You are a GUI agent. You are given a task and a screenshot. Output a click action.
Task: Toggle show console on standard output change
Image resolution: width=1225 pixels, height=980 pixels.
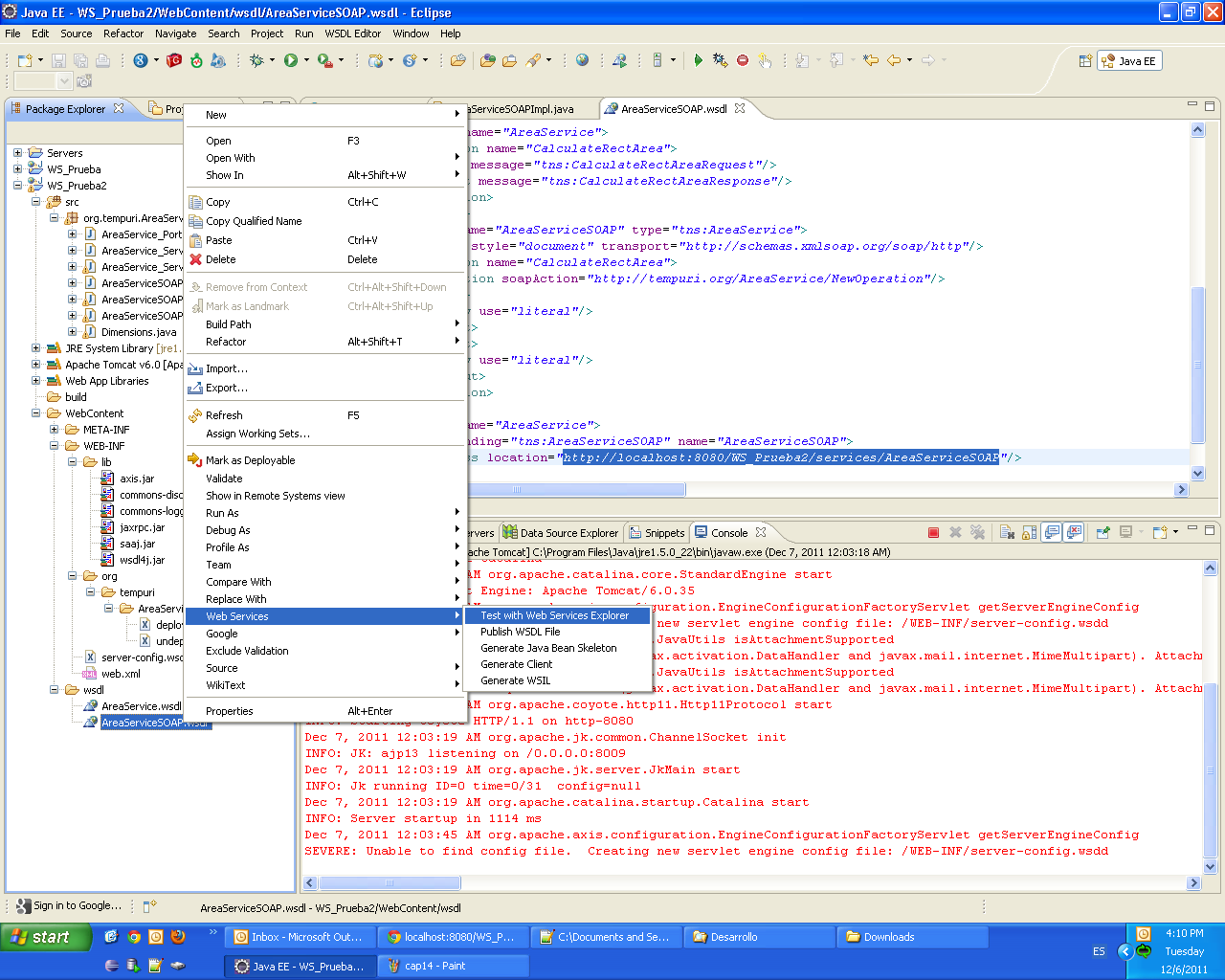click(1052, 533)
